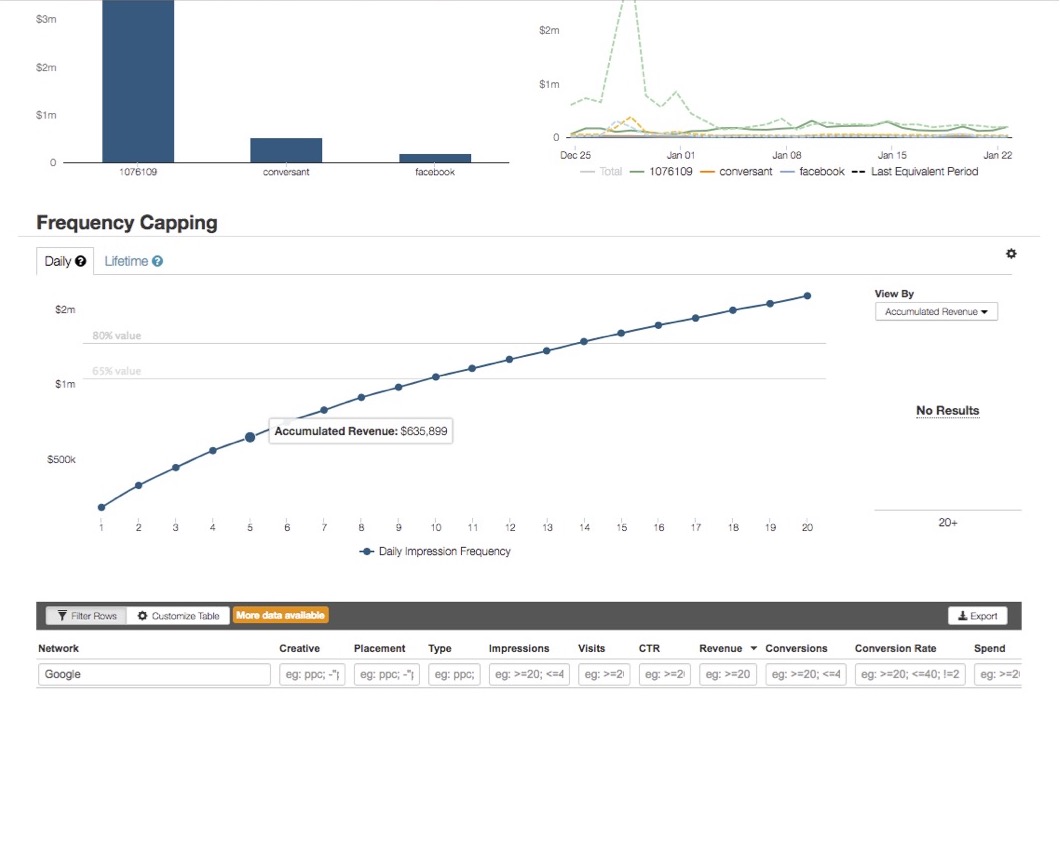
Task: Click the Frequency Capping heading
Action: (x=127, y=222)
